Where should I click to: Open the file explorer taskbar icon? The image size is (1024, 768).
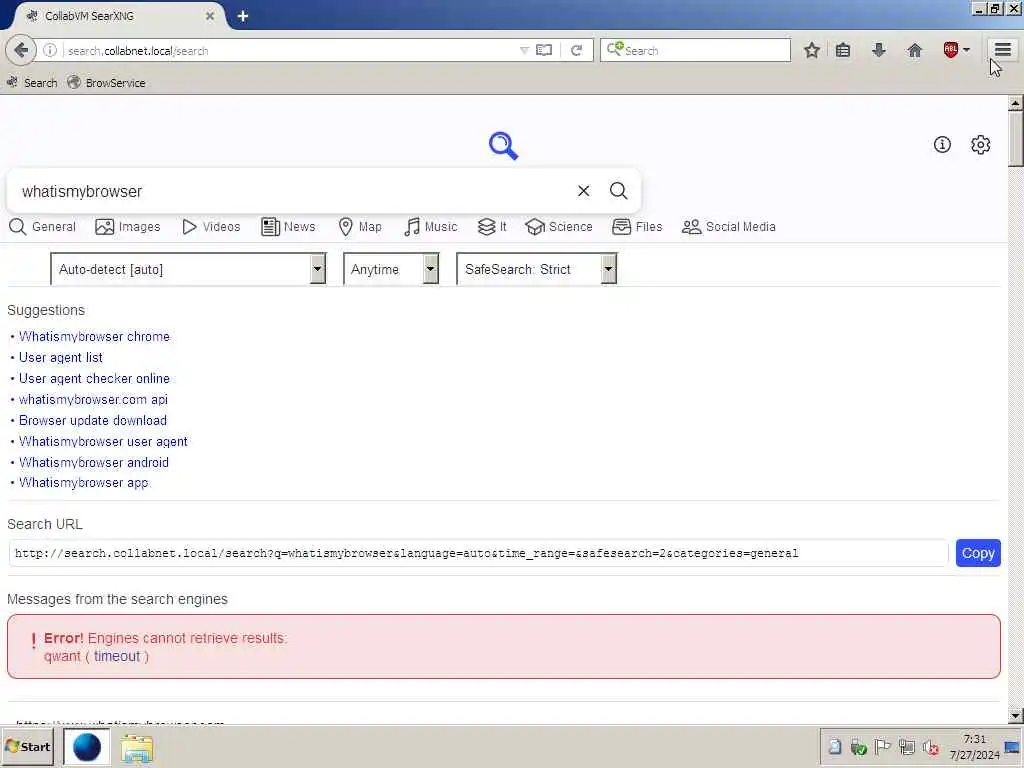(x=136, y=748)
